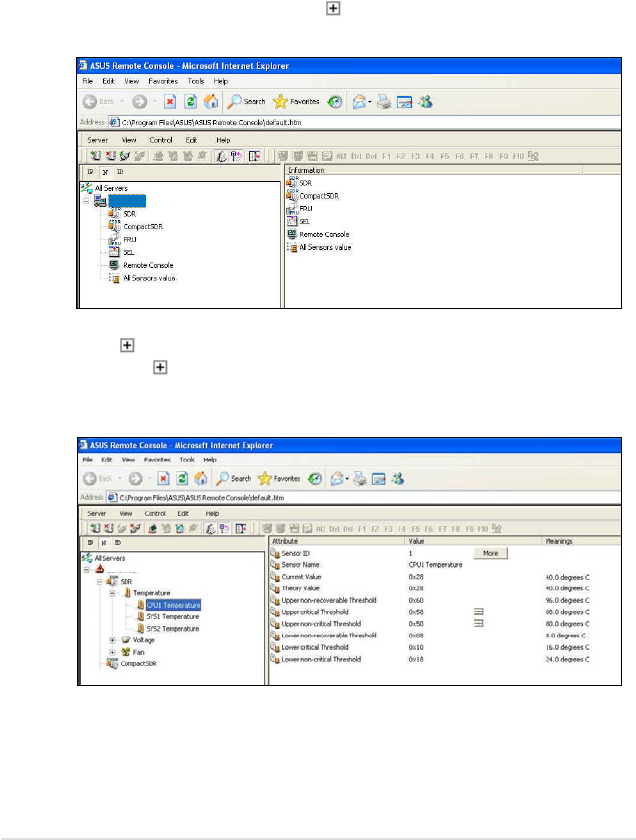Select Remote Console in upper window tree
The height and width of the screenshot is (840, 636).
pyautogui.click(x=148, y=265)
